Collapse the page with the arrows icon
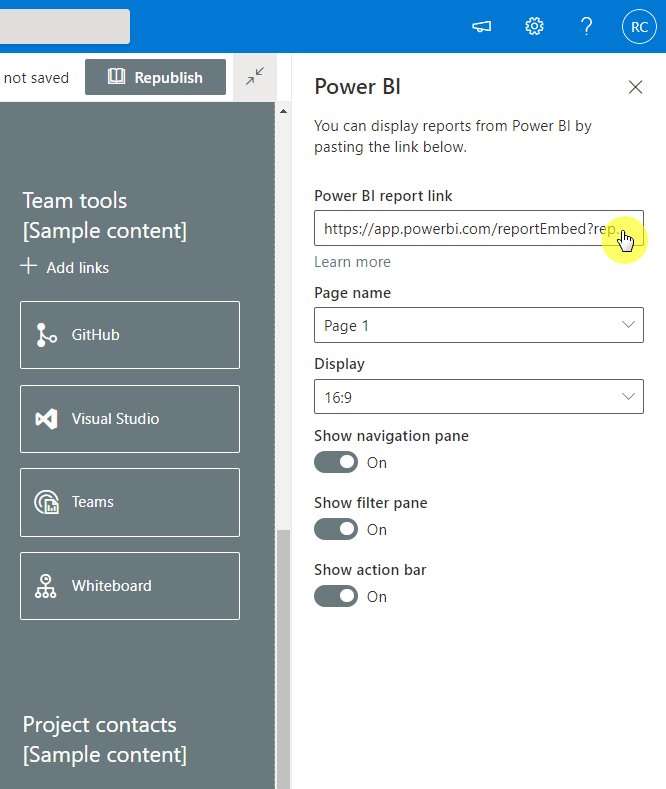Viewport: 666px width, 789px height. pos(255,76)
